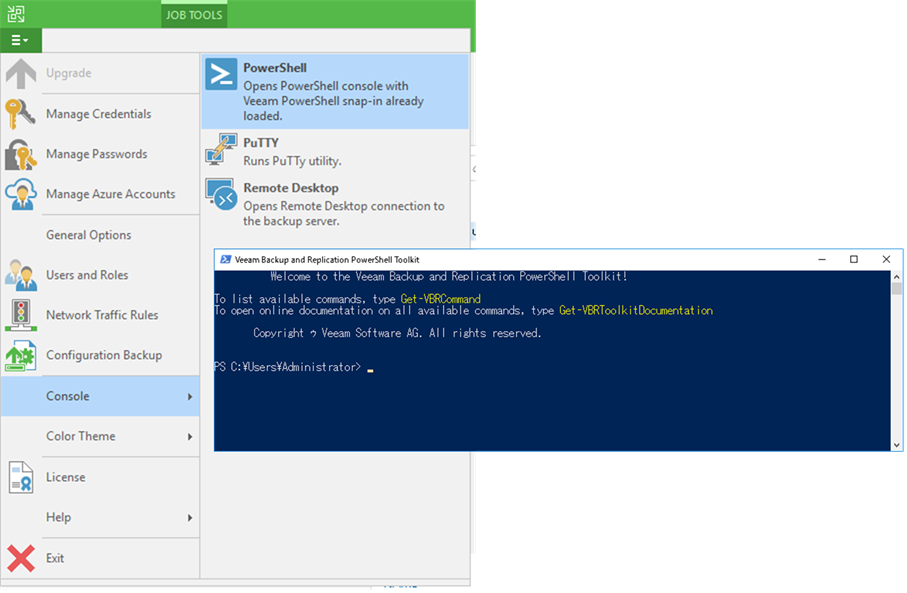Click the Manage Credentials key icon
Screen dimensions: 907x593
[x=20, y=113]
